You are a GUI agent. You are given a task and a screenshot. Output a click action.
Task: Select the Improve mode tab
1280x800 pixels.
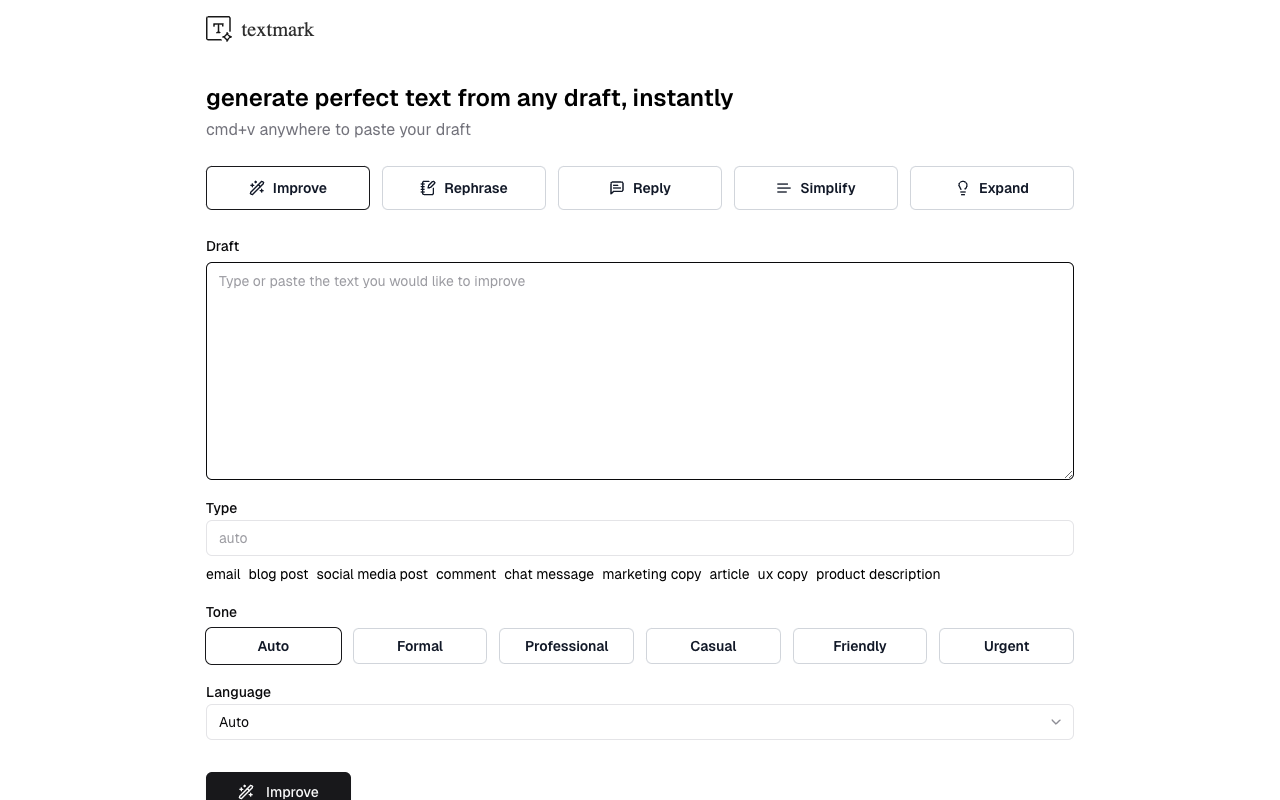(288, 188)
